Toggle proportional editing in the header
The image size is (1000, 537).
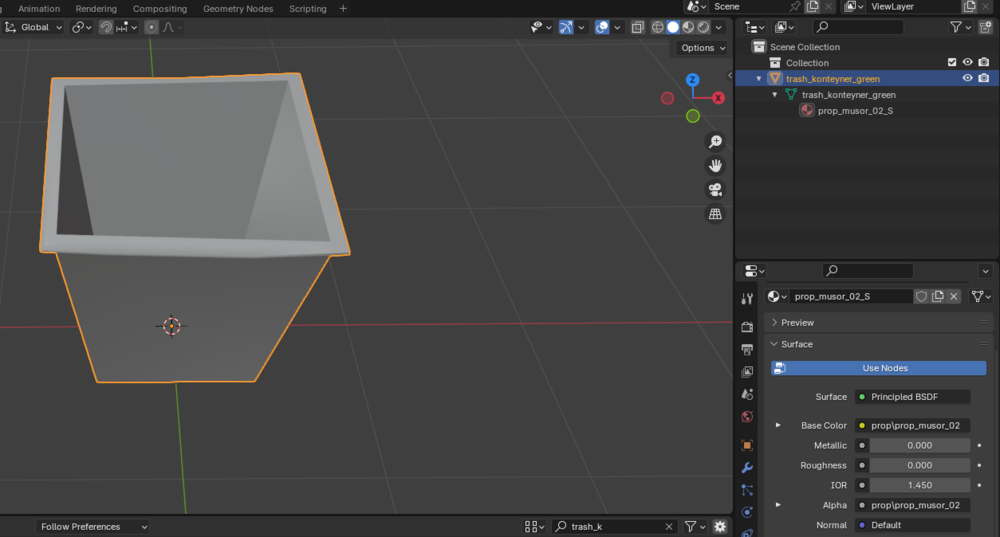[151, 27]
